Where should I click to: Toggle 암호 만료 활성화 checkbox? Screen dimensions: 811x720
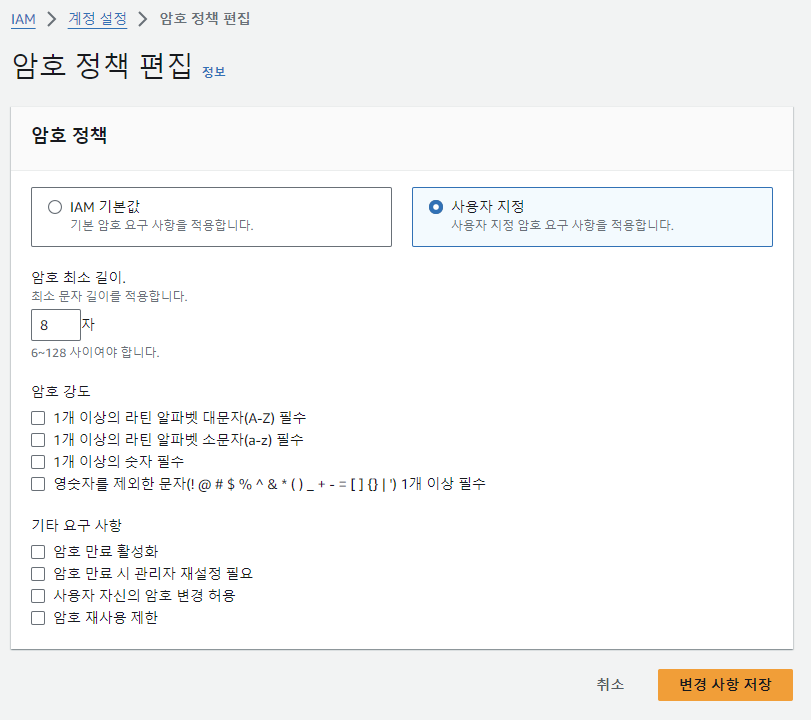pyautogui.click(x=38, y=552)
